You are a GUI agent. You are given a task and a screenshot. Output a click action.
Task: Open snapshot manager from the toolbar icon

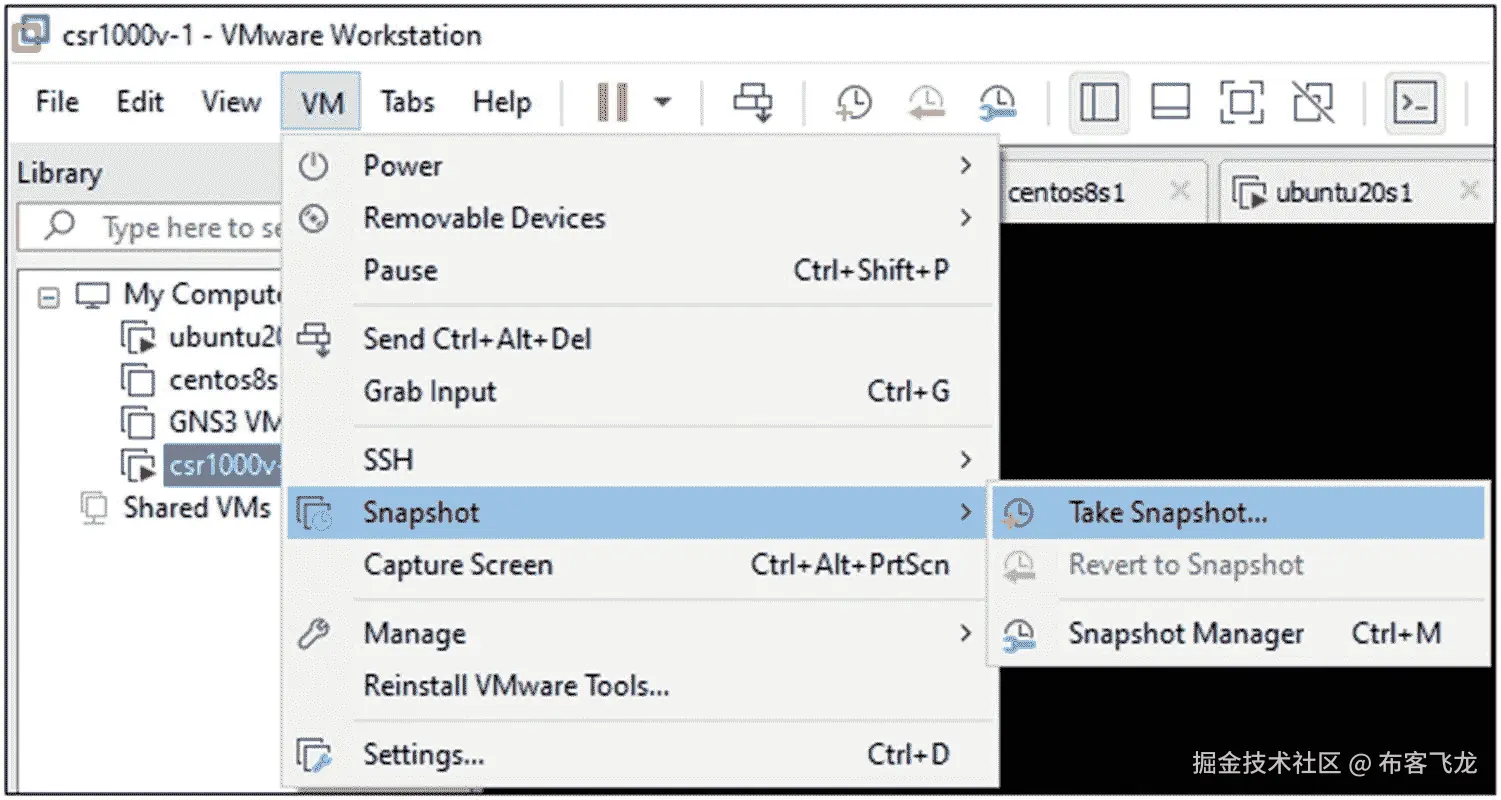[998, 102]
